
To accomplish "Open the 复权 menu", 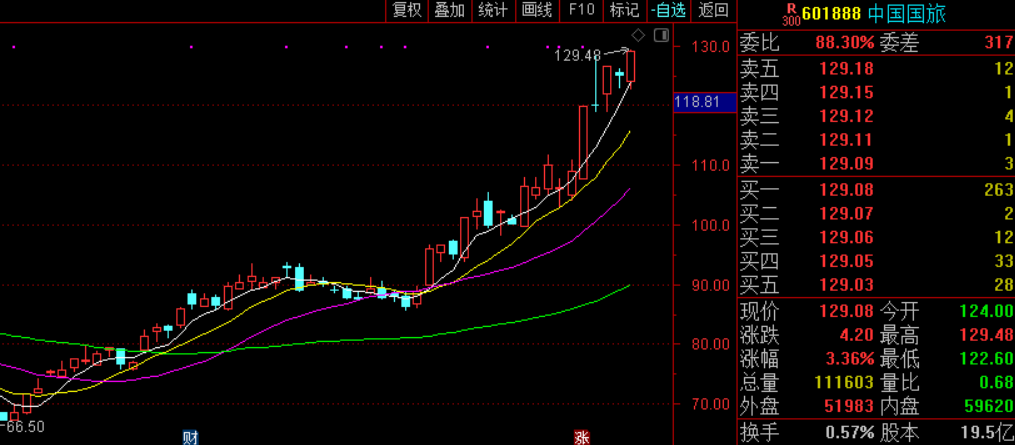I will click(x=407, y=10).
